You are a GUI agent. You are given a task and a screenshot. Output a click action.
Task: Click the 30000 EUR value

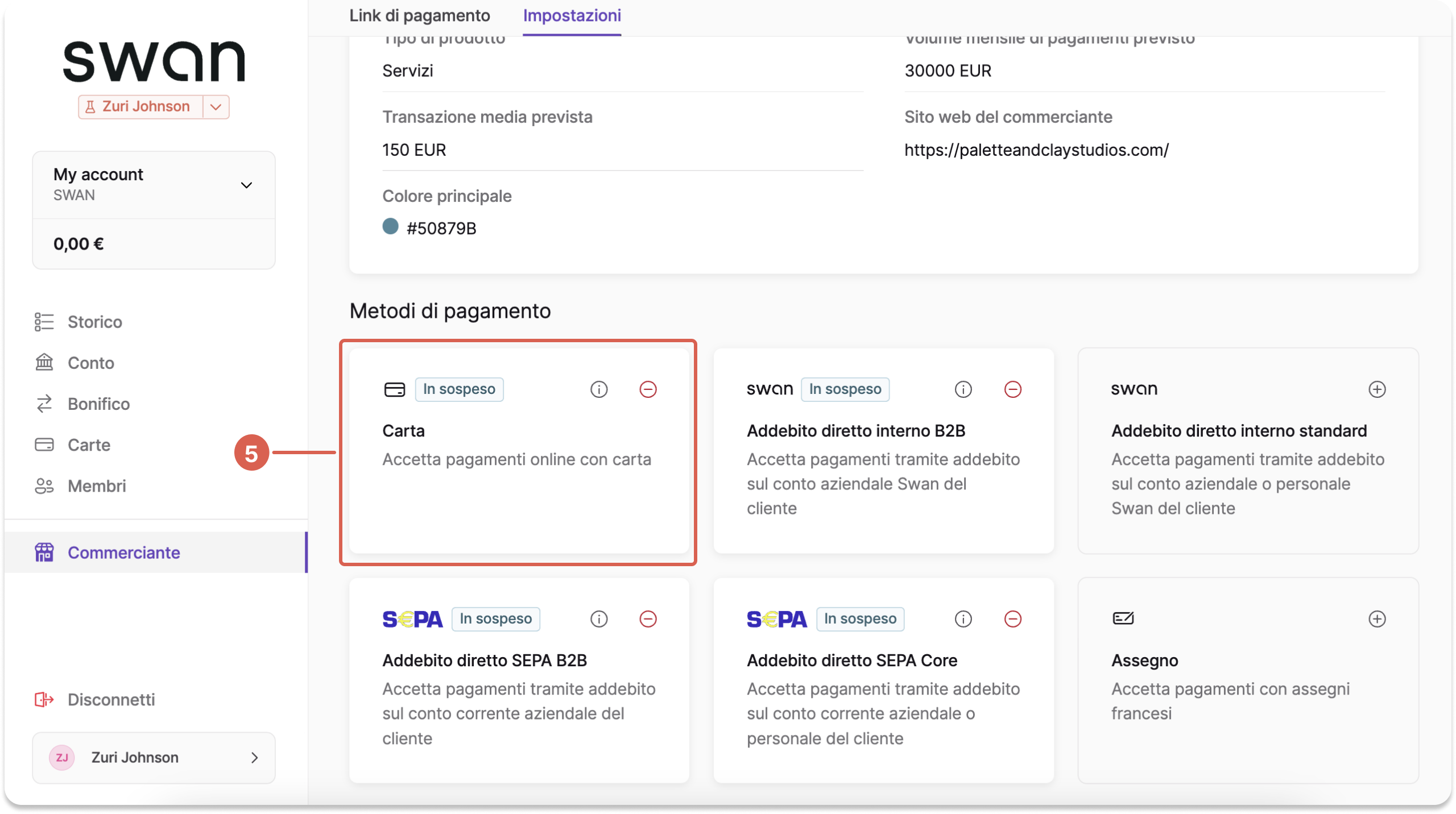(x=948, y=71)
